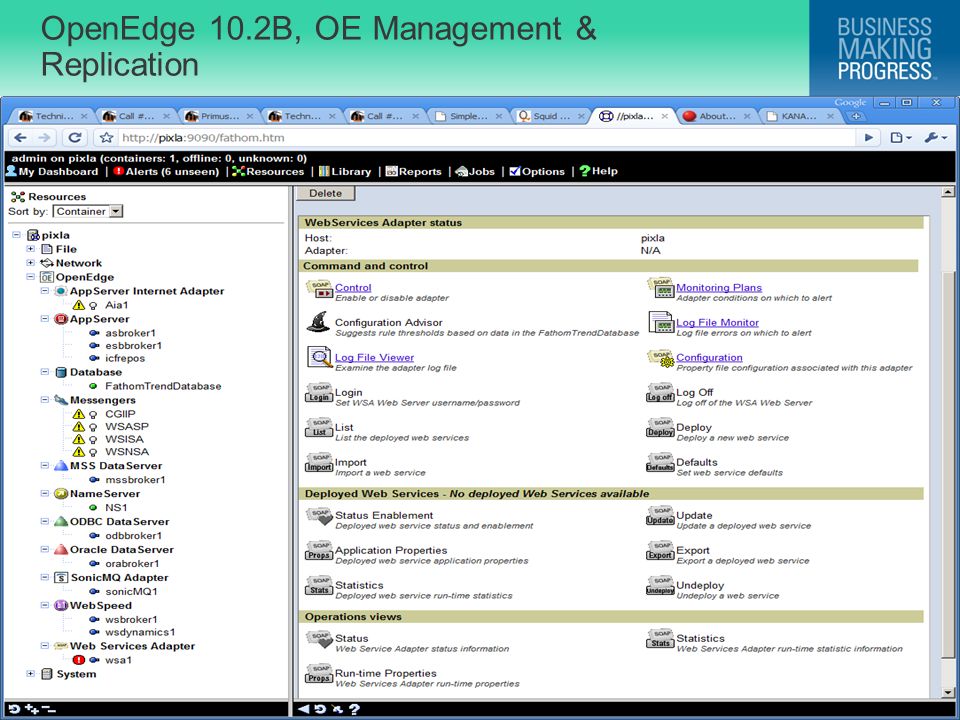Open the Options menu item
960x720 pixels.
[x=537, y=171]
